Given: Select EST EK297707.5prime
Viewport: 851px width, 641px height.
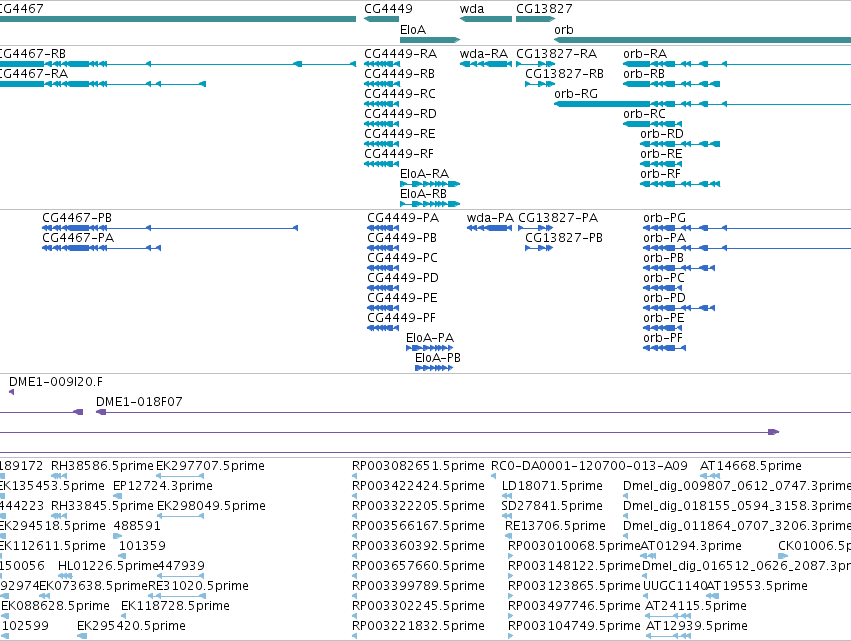Looking at the screenshot, I should [x=180, y=476].
